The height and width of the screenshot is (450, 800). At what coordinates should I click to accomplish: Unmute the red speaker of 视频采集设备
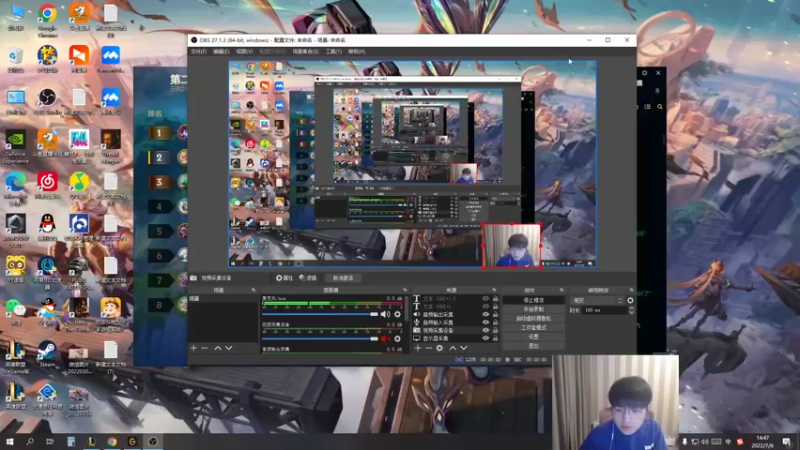[385, 339]
